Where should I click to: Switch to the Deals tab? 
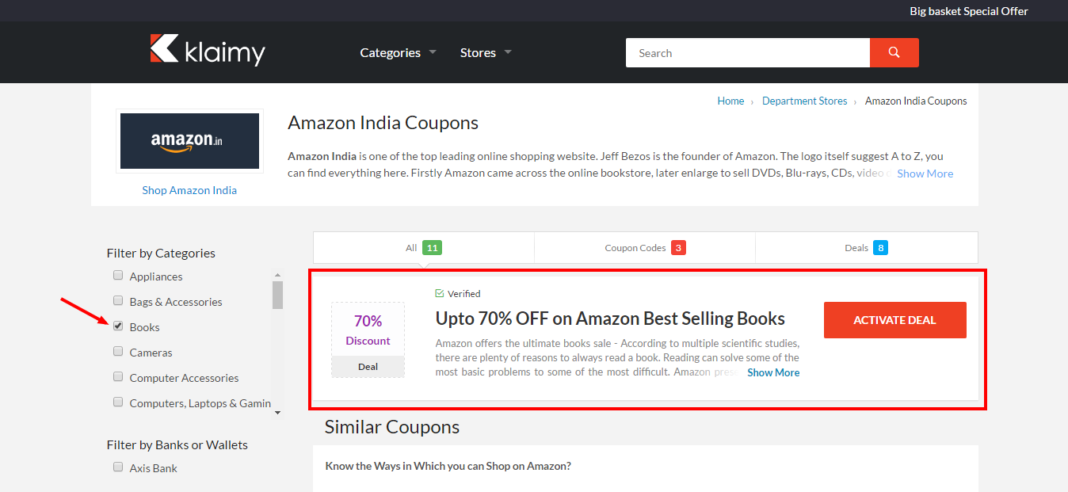click(x=865, y=248)
